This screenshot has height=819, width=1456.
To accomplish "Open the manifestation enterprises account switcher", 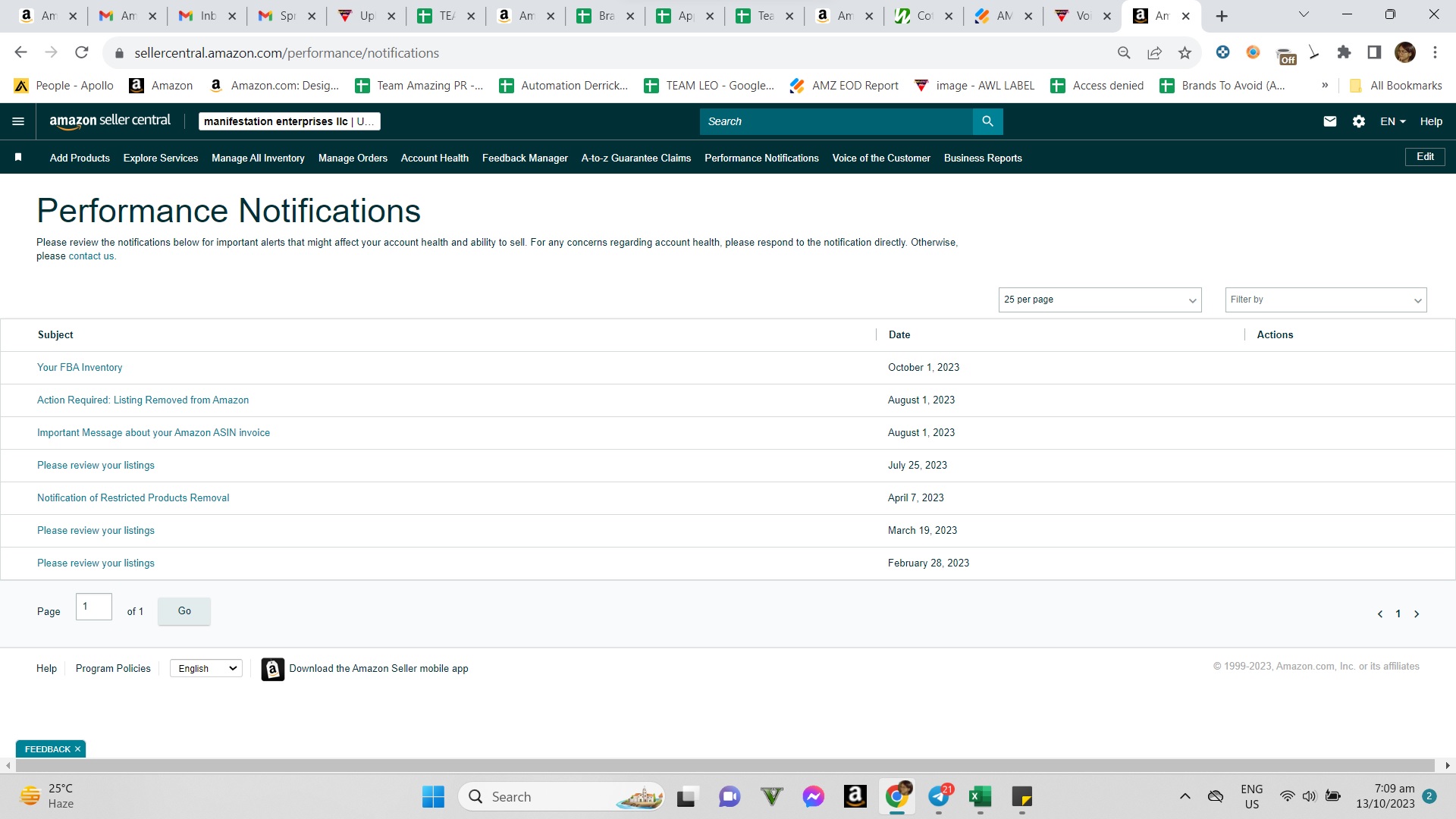I will [x=290, y=121].
